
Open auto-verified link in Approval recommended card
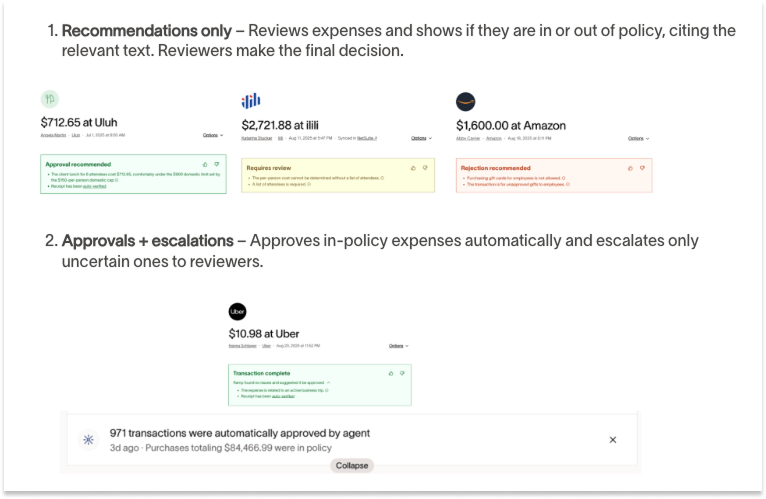(x=94, y=186)
